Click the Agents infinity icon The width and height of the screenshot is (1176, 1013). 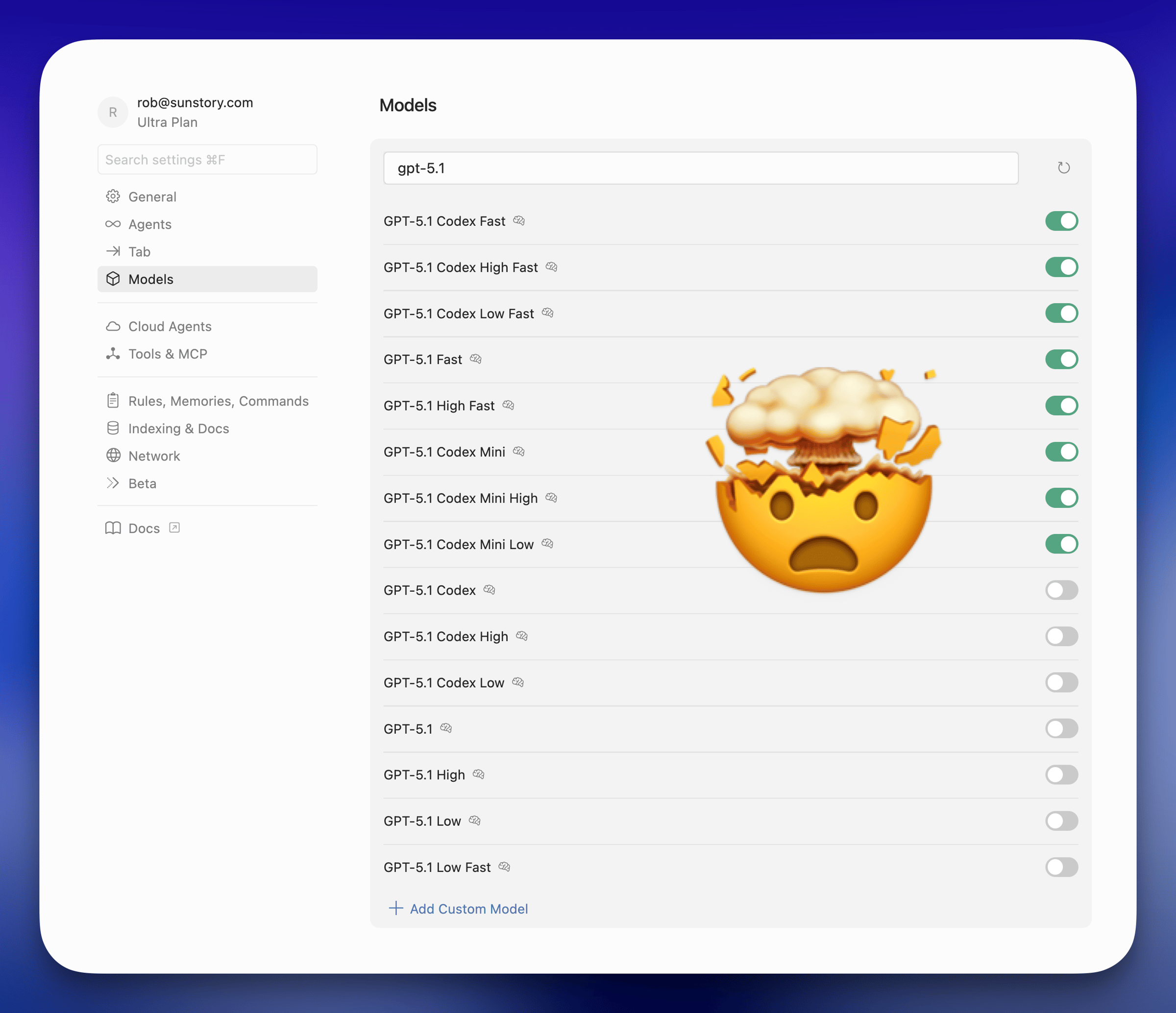pos(113,224)
